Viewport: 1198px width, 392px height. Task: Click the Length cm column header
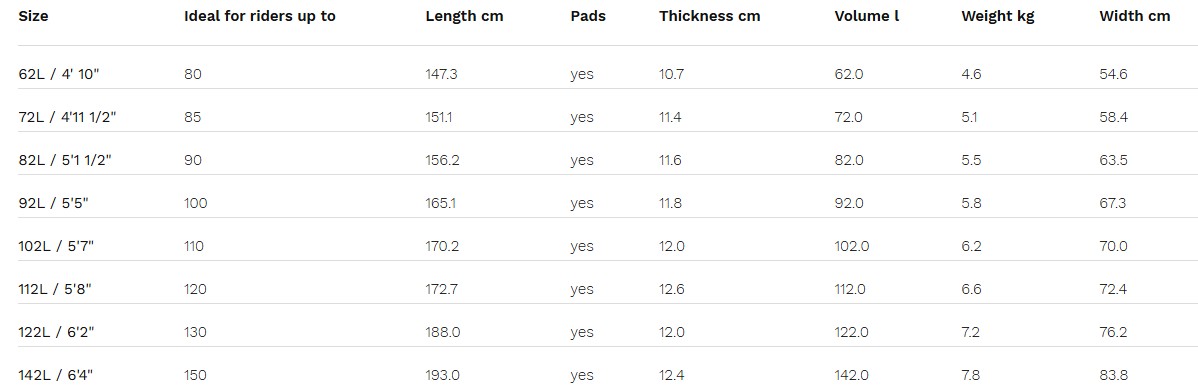point(465,16)
